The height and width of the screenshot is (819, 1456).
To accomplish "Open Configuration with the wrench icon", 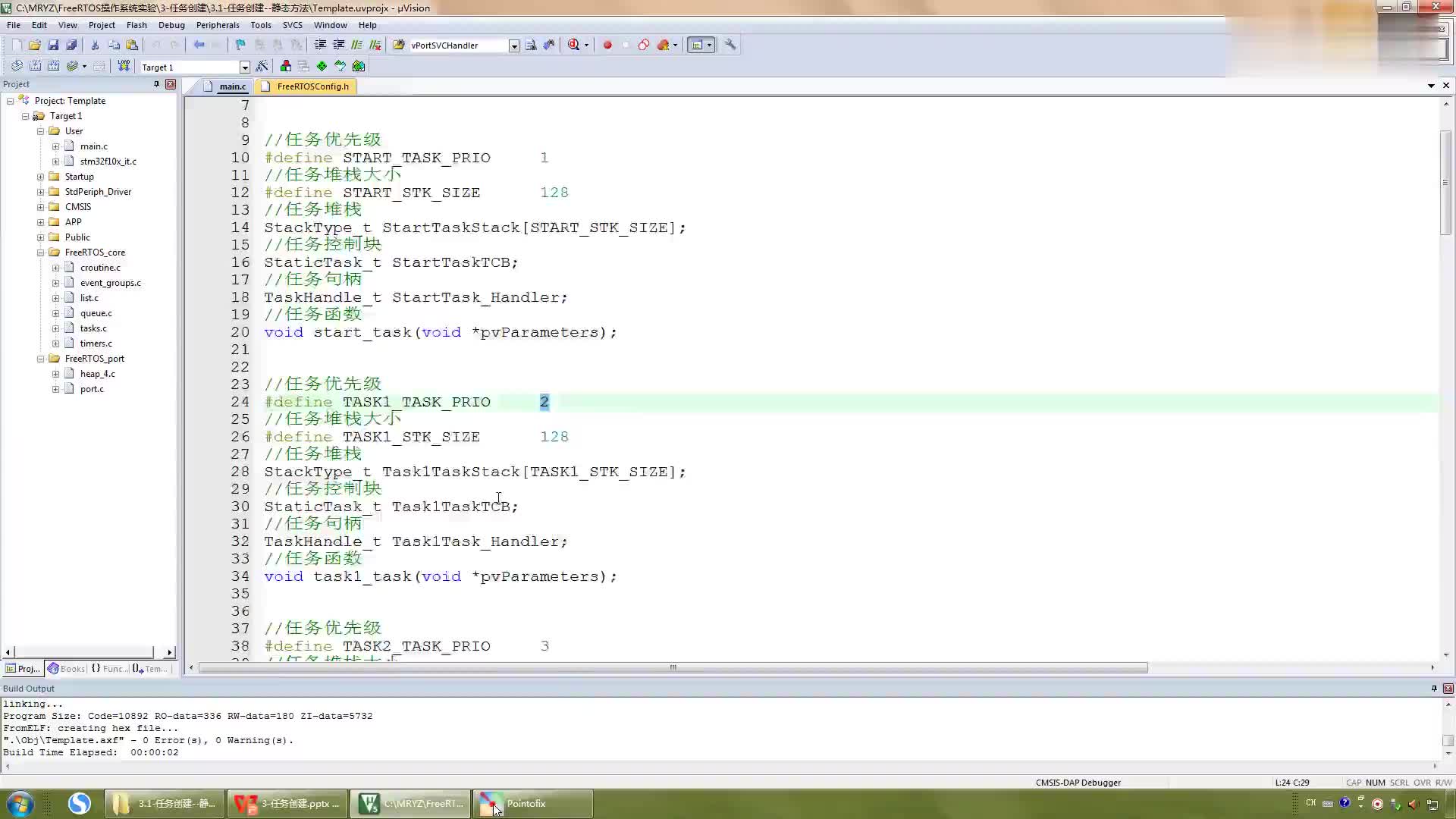I will click(x=730, y=45).
